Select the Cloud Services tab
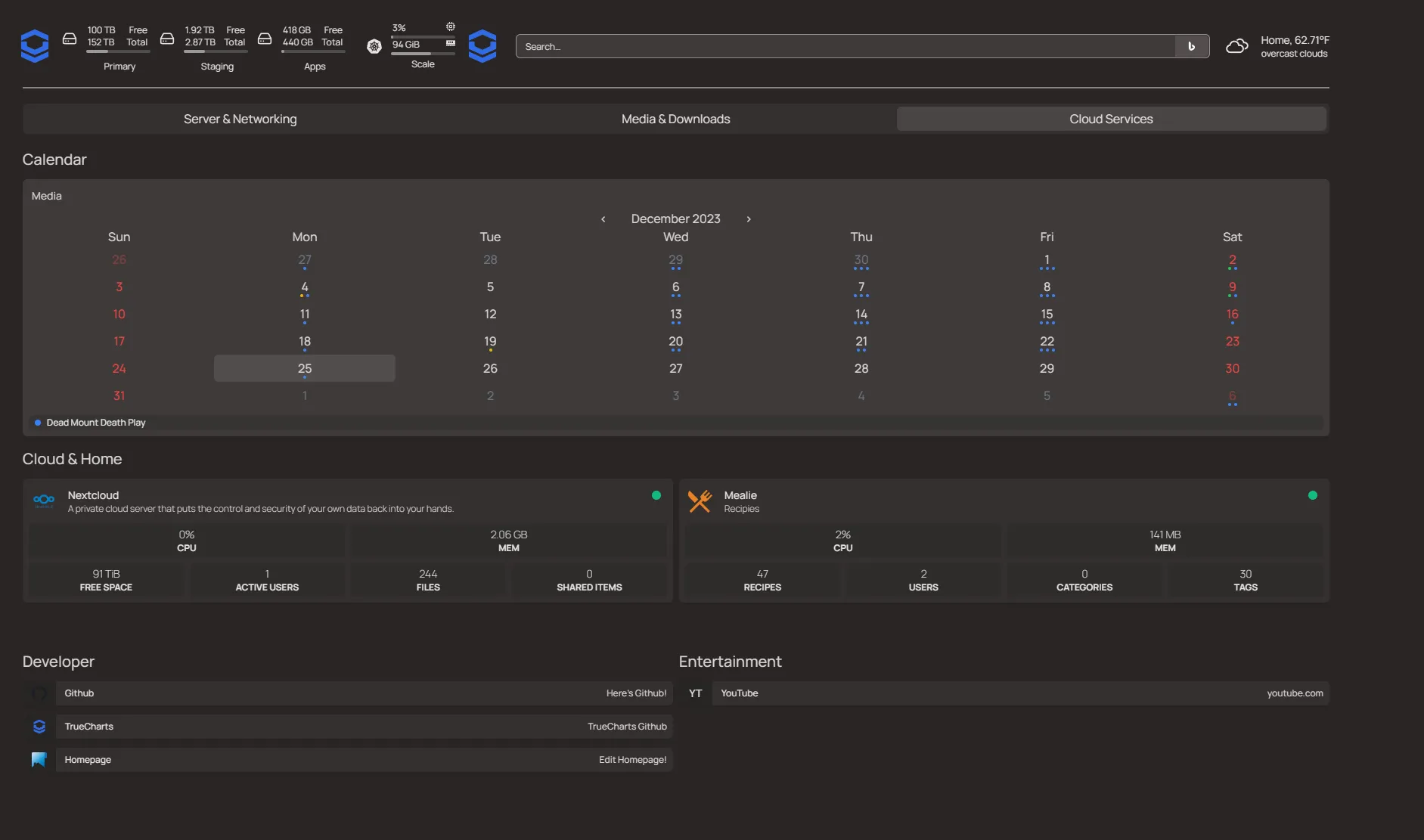 click(1111, 119)
